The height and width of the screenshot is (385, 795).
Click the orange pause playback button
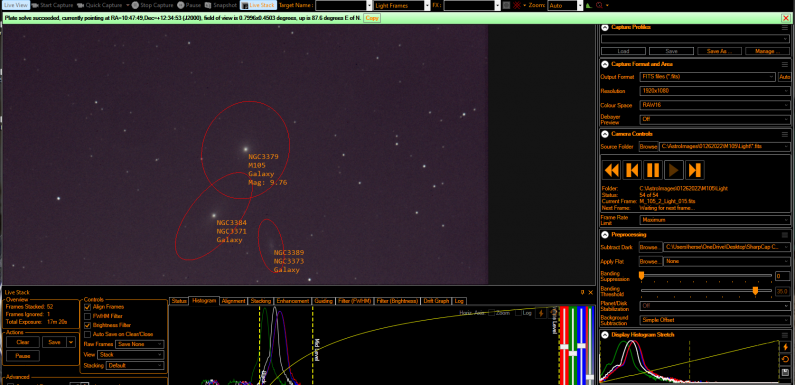[653, 169]
